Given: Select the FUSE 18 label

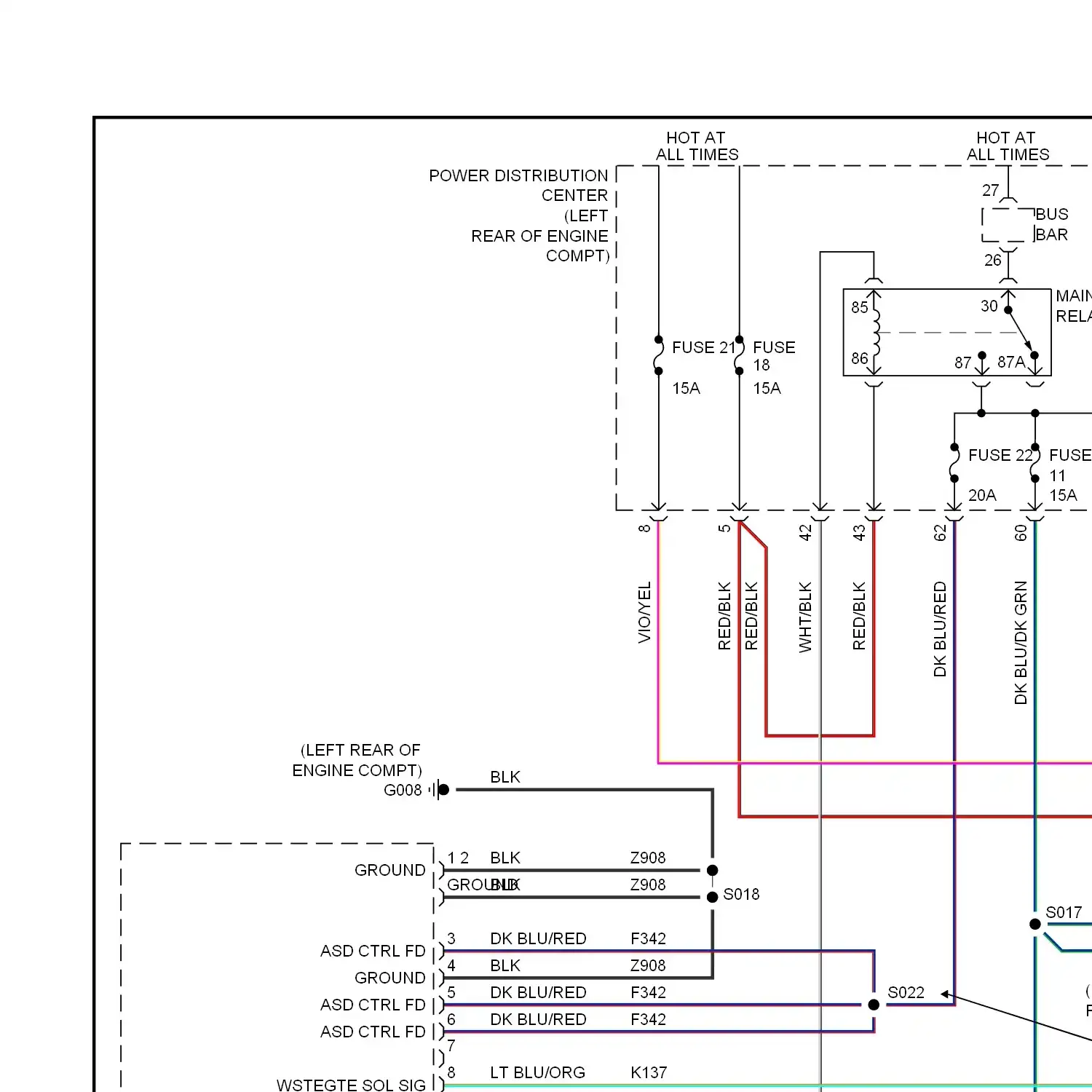Looking at the screenshot, I should coord(774,356).
